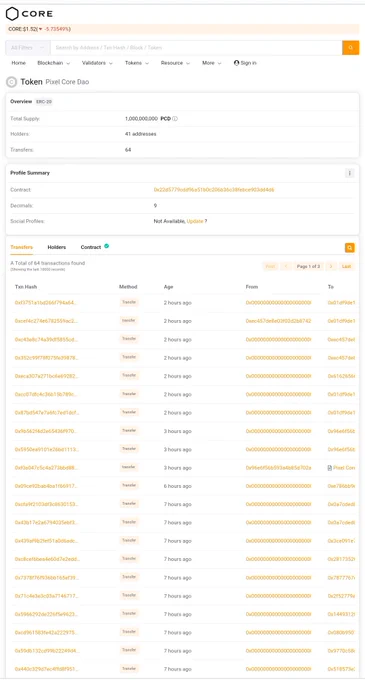Click the Pixel Core Dao token icon

[x=11, y=82]
